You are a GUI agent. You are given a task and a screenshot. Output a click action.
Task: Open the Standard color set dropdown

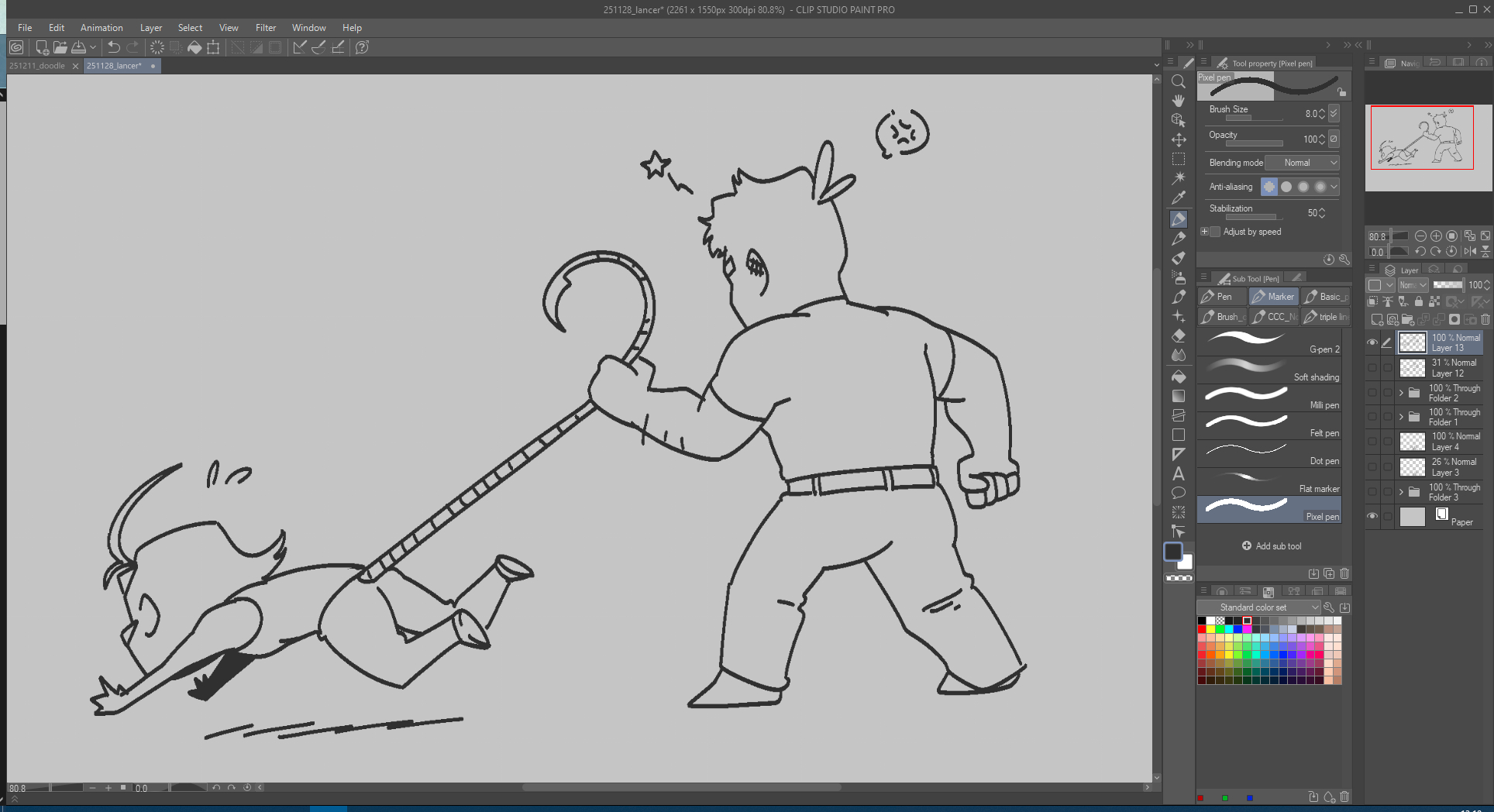[x=1258, y=607]
